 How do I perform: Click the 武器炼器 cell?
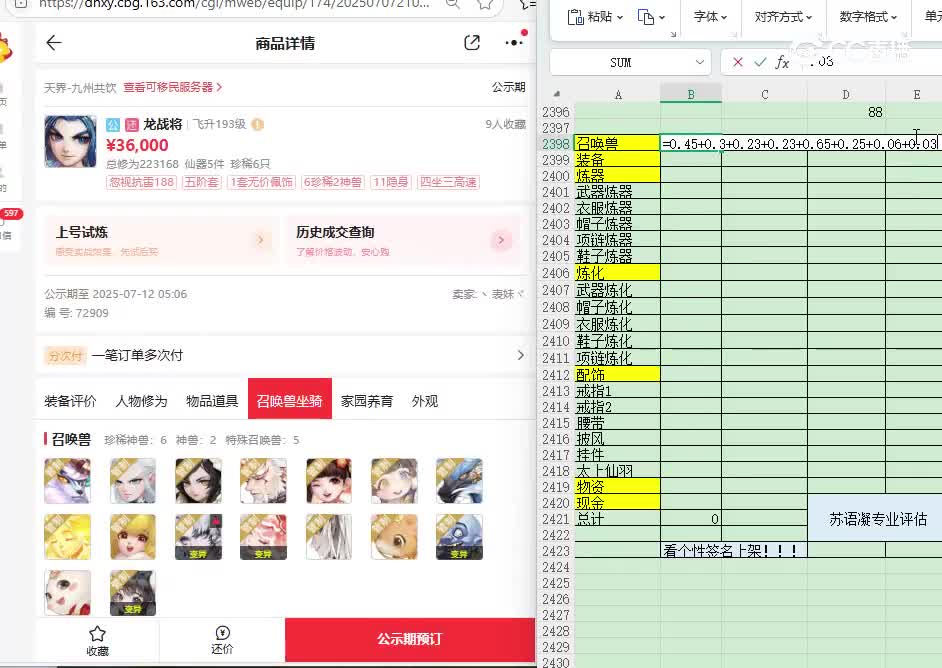(617, 192)
